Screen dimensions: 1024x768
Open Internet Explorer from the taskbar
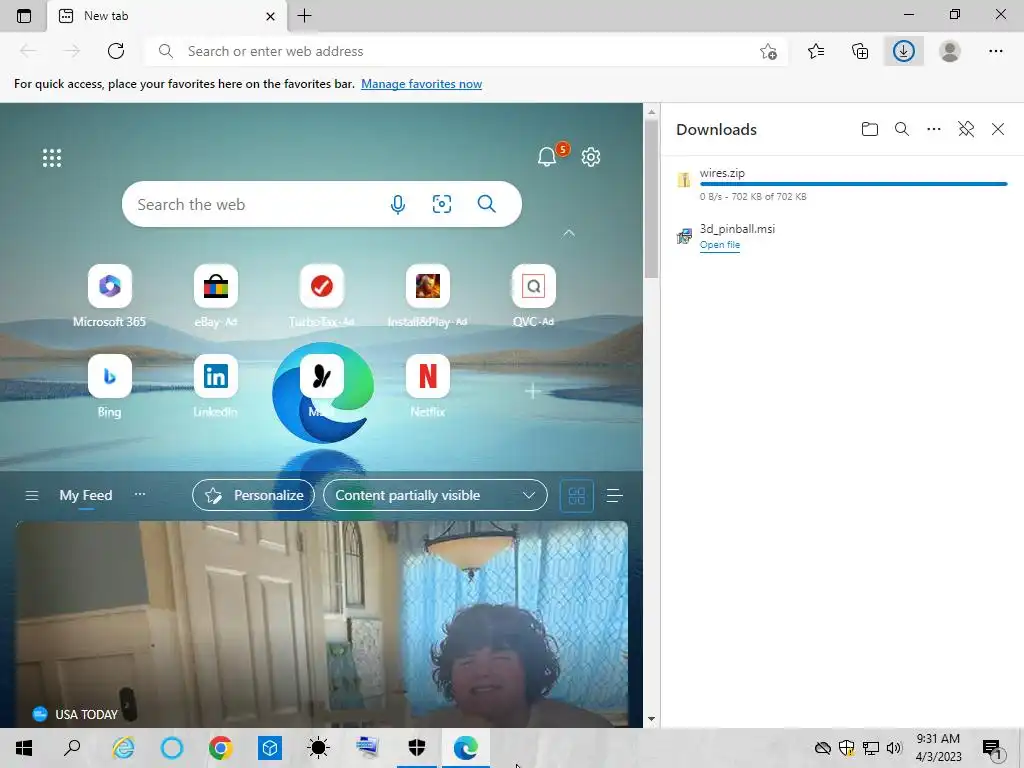(123, 748)
